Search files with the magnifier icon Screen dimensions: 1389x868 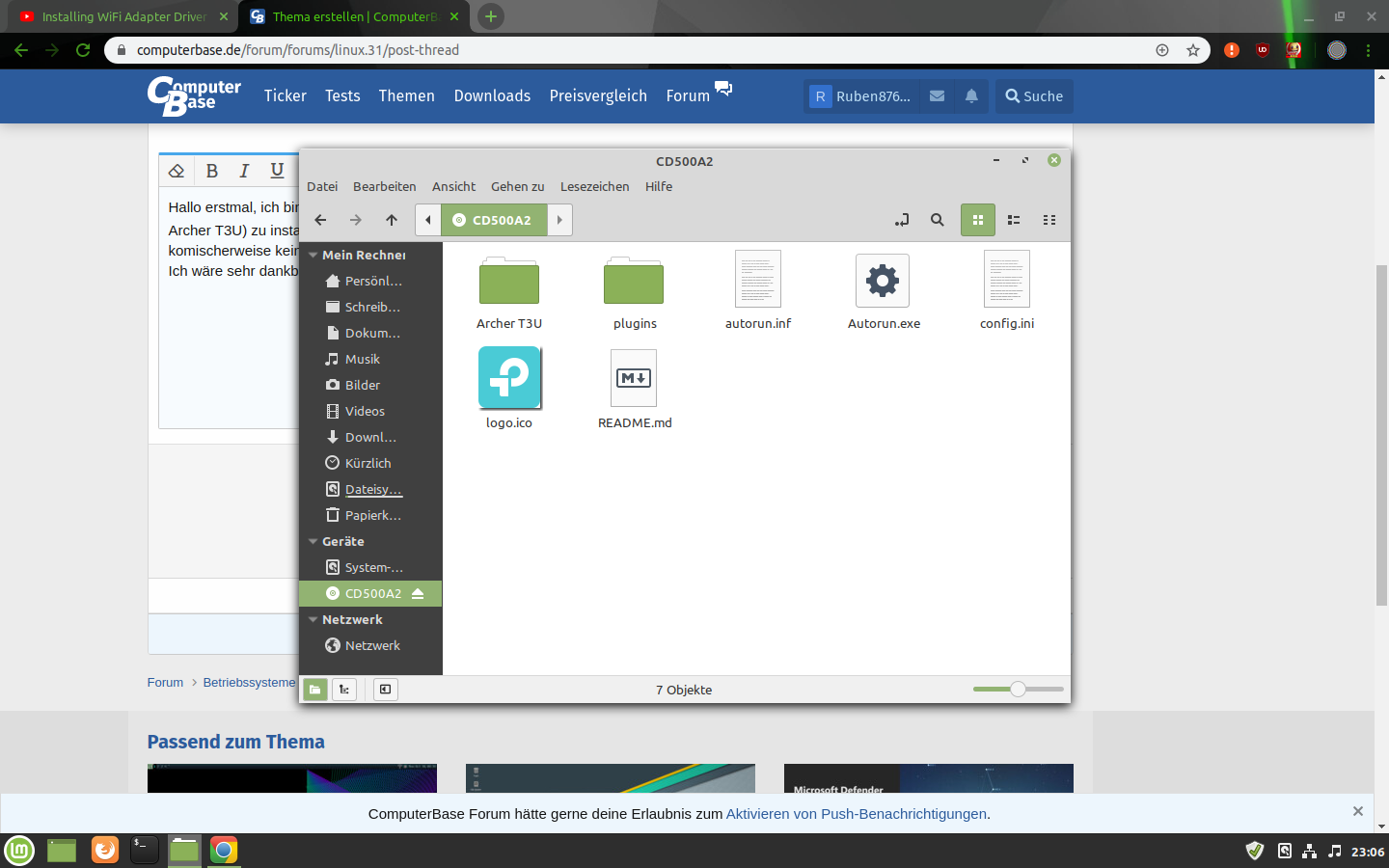937,220
